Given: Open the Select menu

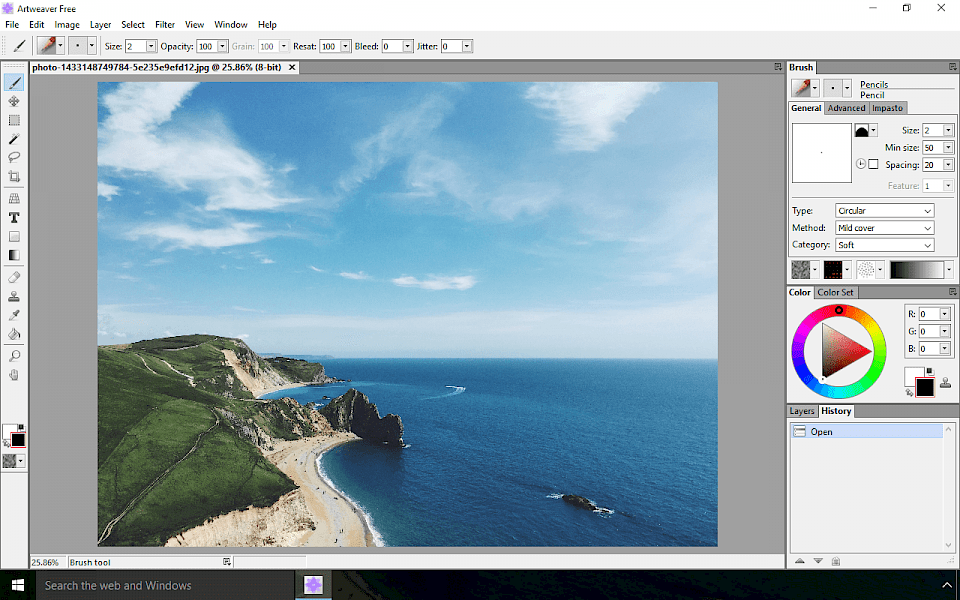Looking at the screenshot, I should (133, 24).
